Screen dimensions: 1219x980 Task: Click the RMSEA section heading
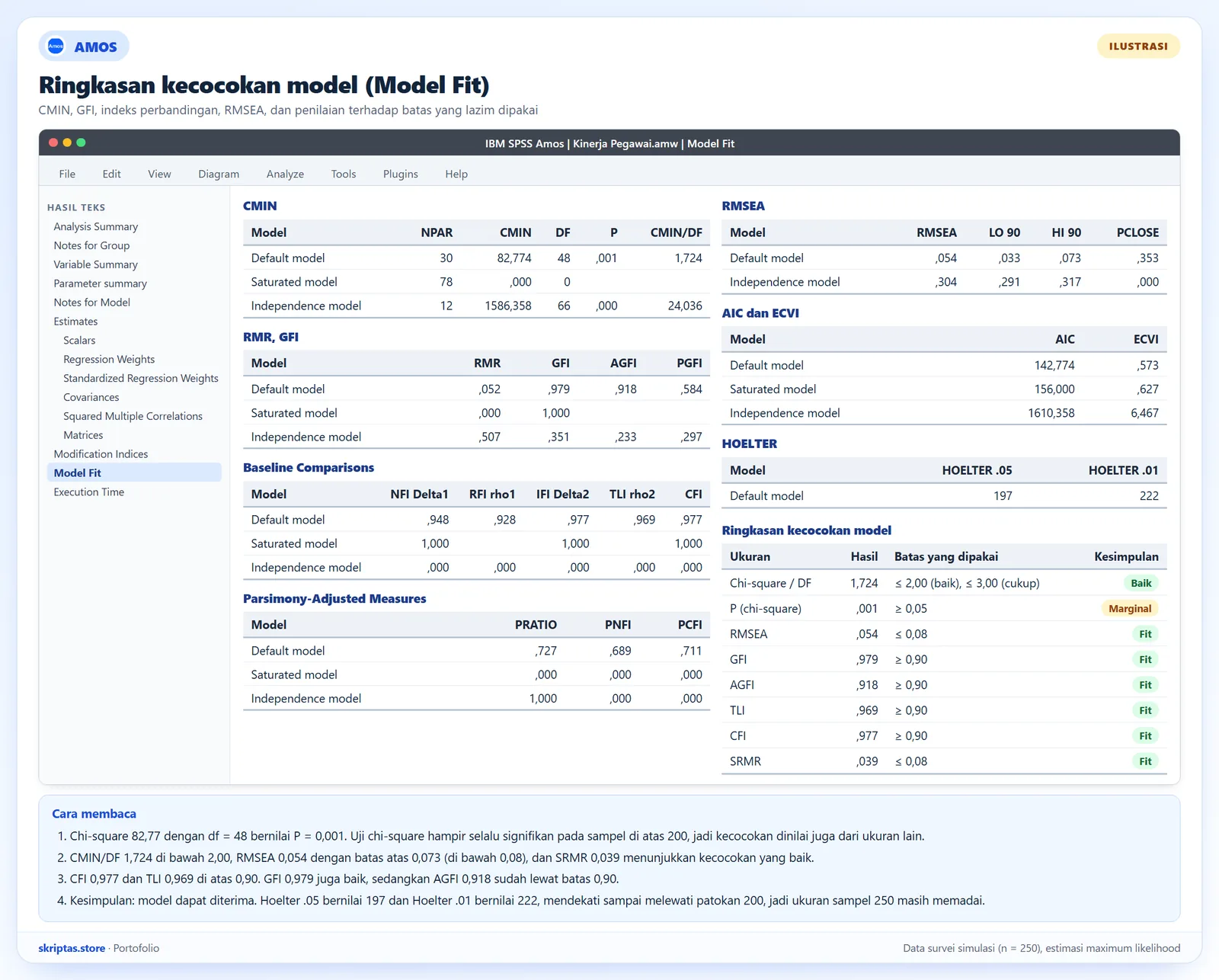pyautogui.click(x=743, y=206)
